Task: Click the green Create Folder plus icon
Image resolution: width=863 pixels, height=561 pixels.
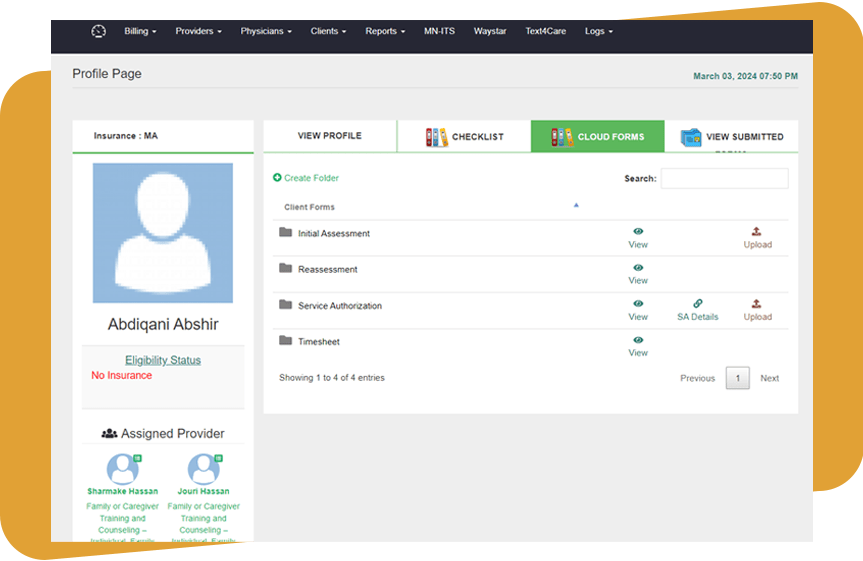Action: (277, 178)
